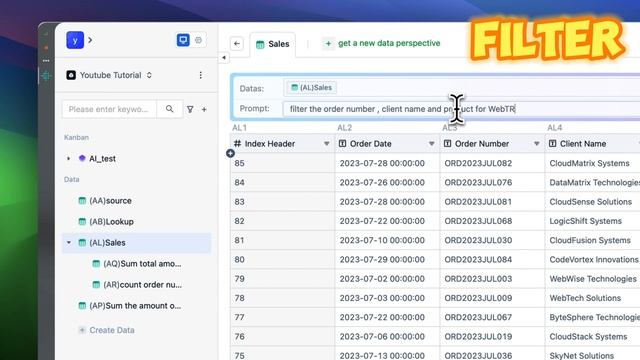Collapse the sidebar with the triangle handle
This screenshot has height=360, width=640.
[224, 58]
